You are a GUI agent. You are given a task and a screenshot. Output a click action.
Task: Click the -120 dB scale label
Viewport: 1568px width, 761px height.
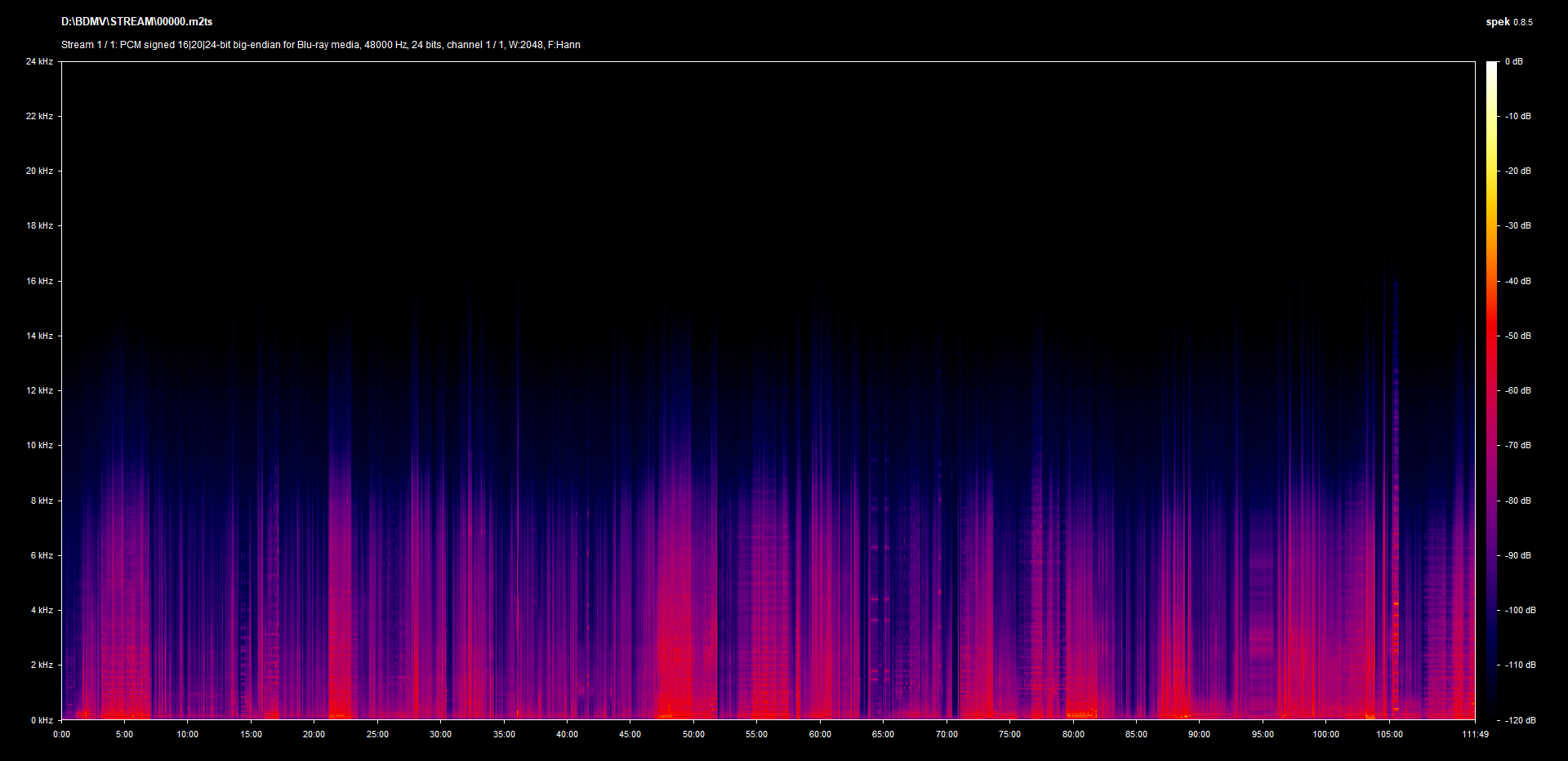tap(1520, 720)
